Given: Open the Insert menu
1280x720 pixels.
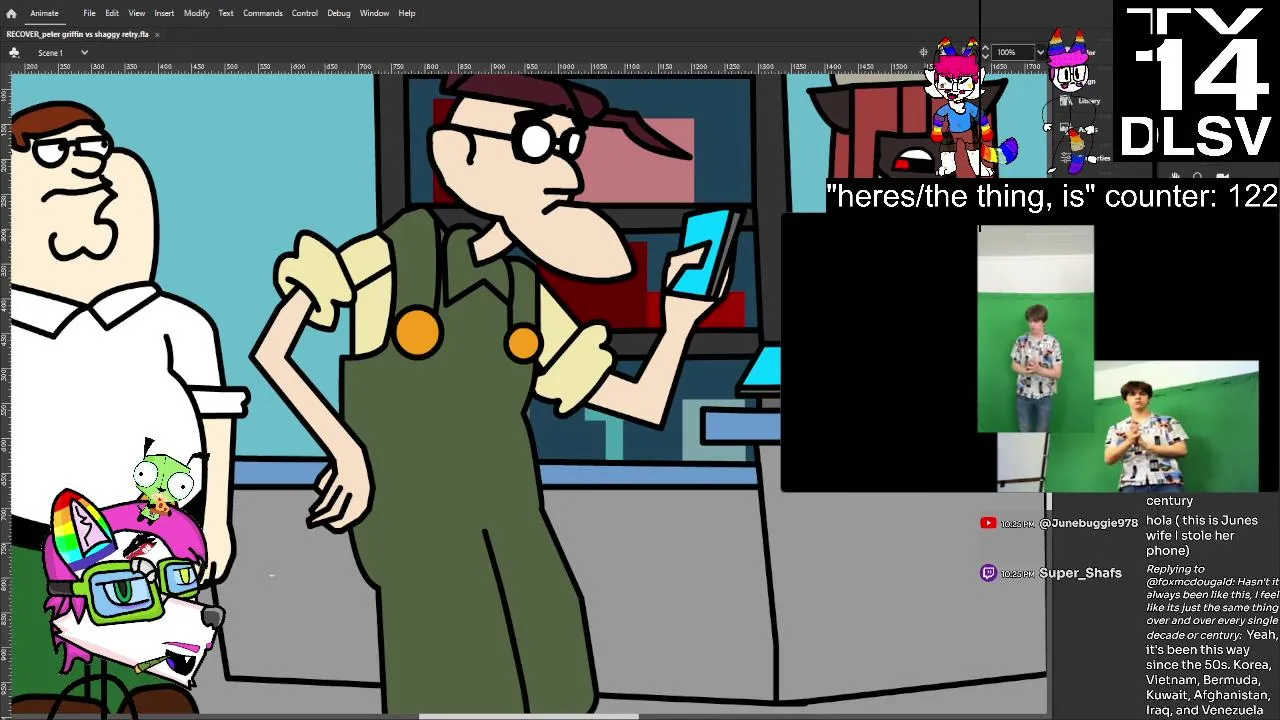Looking at the screenshot, I should tap(164, 13).
